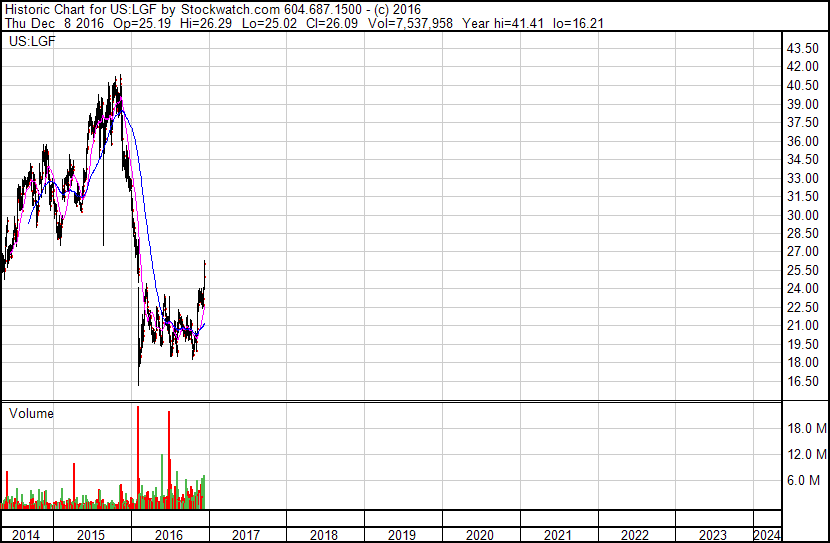This screenshot has height=543, width=830.
Task: Select the 2021 timeline label
Action: [558, 535]
